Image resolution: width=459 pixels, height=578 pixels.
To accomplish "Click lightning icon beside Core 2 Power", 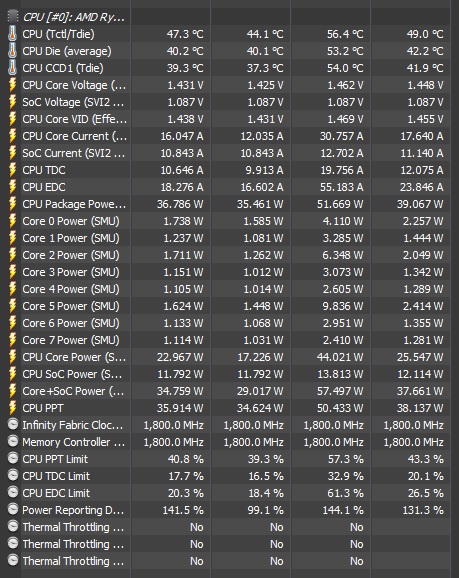I will pos(13,254).
